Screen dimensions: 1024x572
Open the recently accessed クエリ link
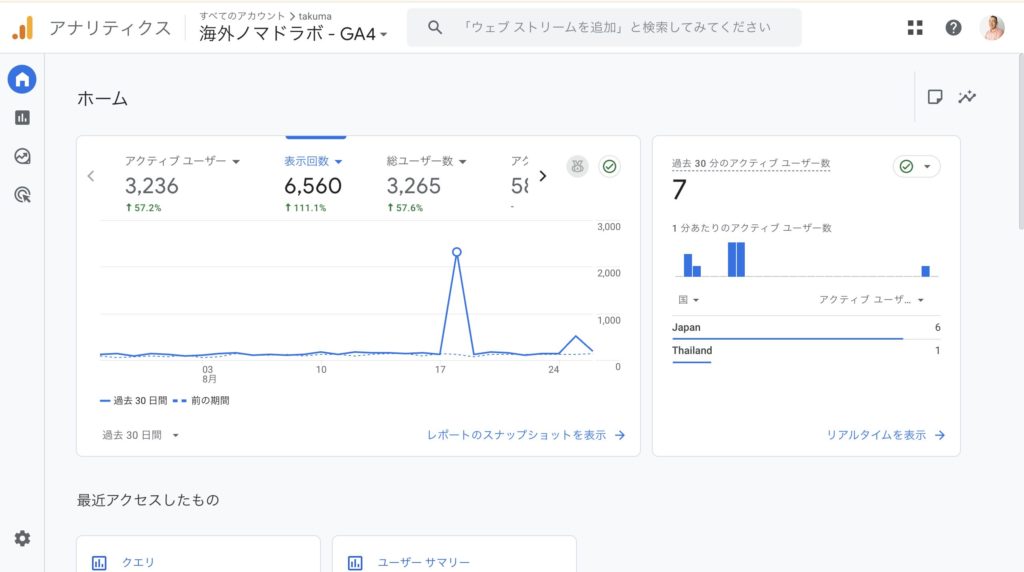pyautogui.click(x=138, y=562)
